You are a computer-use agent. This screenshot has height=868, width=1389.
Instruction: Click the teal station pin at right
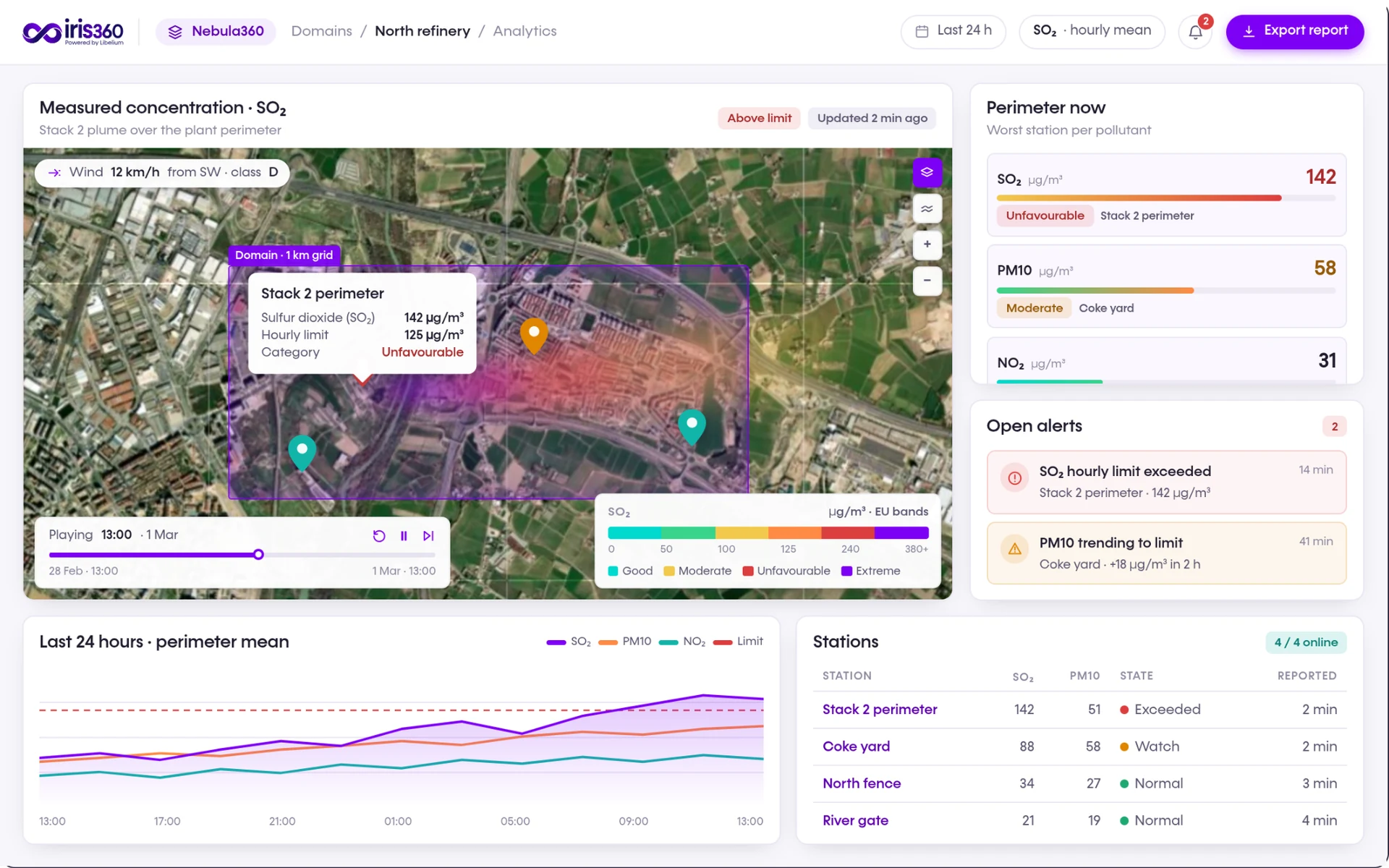692,427
